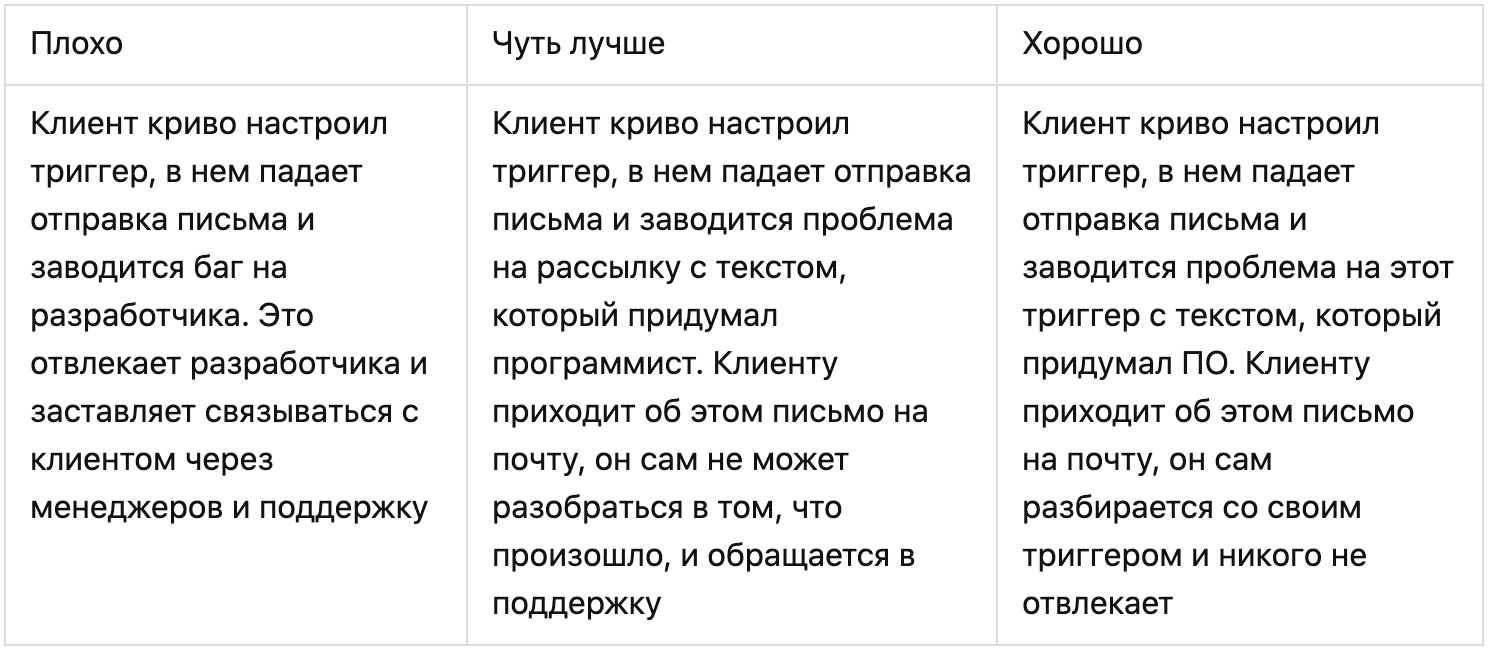
Task: Click the phrase "заставляет связываться с"
Action: [x=224, y=412]
